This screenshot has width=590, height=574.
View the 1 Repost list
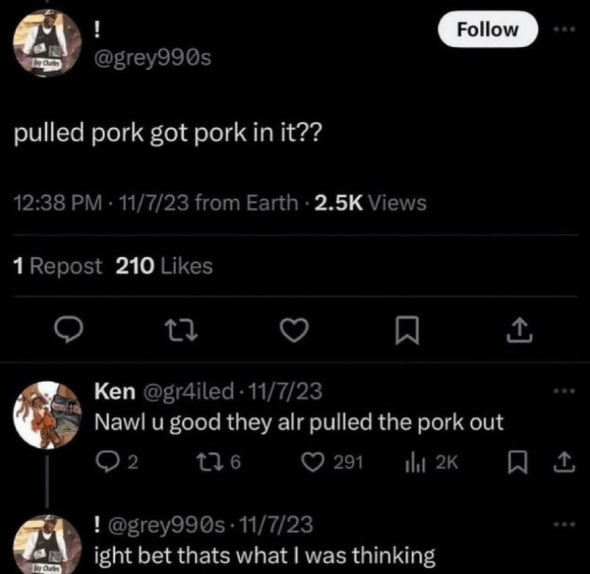coord(58,266)
